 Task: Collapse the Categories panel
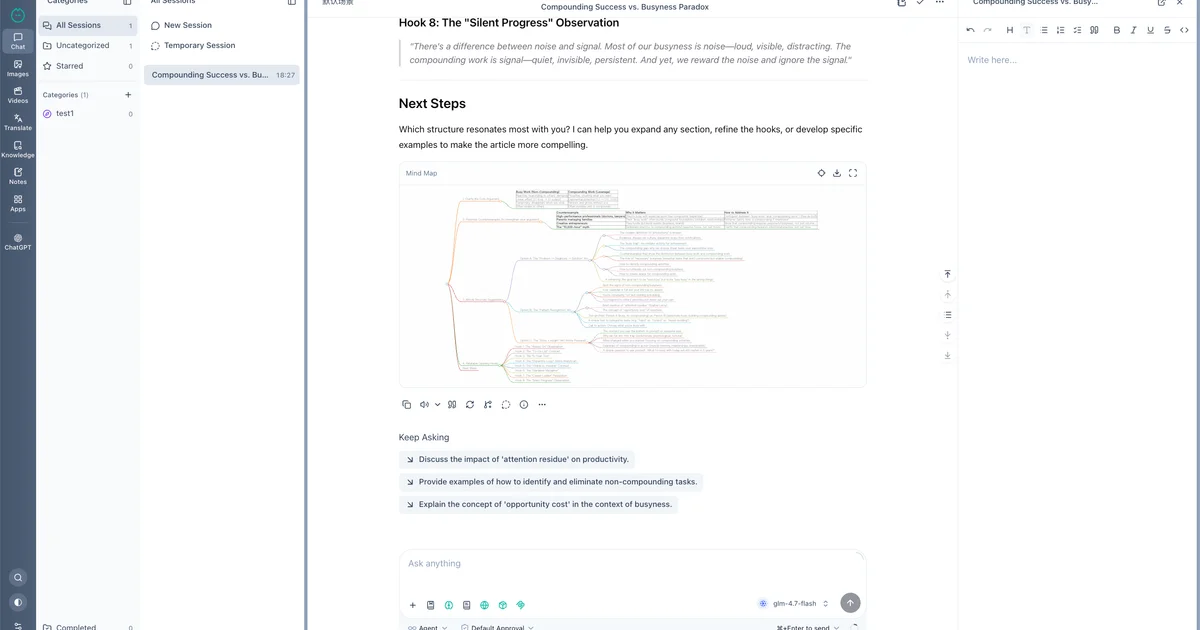[x=127, y=3]
